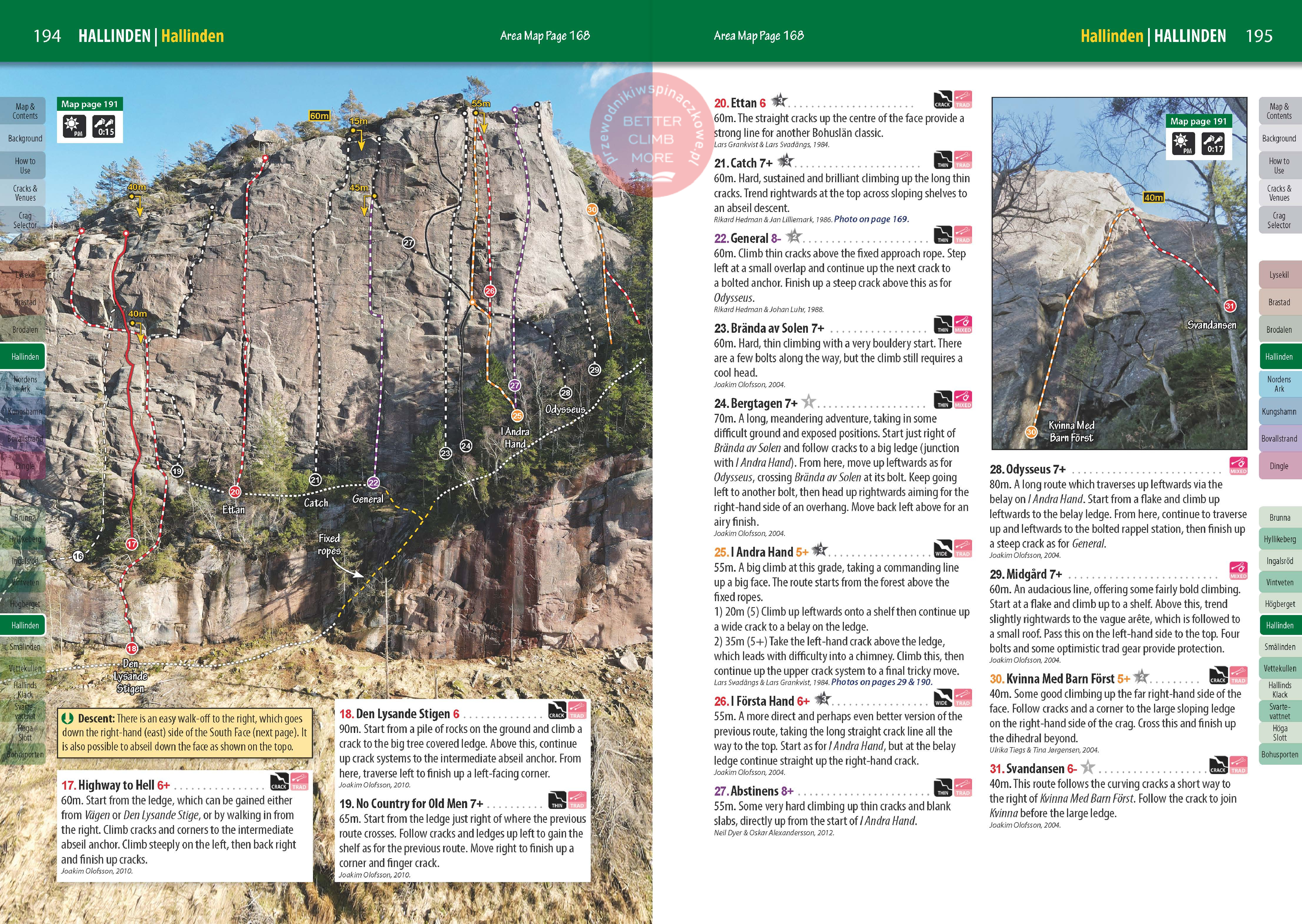Click the Svandansen crag photo on the right page
This screenshot has height=924, width=1302.
1119,273
